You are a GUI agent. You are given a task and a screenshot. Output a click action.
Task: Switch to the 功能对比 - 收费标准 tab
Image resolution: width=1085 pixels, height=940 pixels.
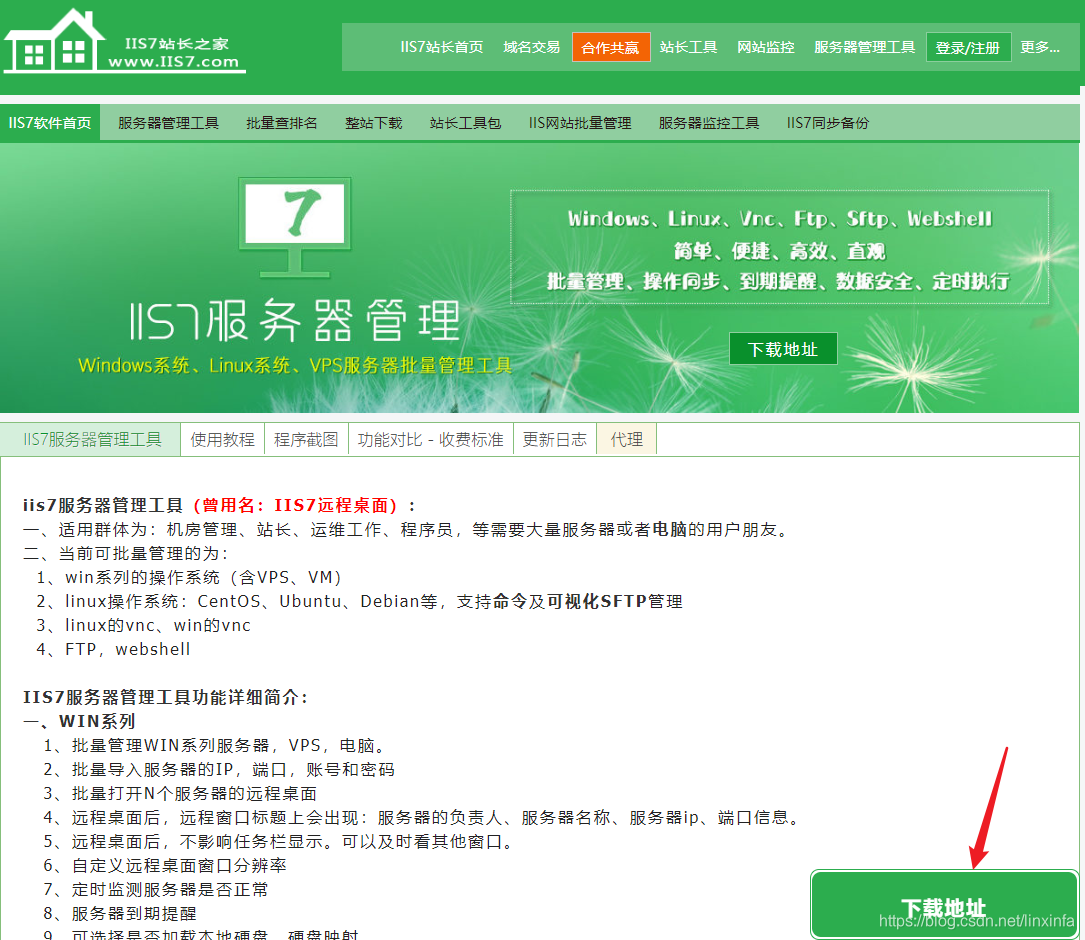pos(430,440)
